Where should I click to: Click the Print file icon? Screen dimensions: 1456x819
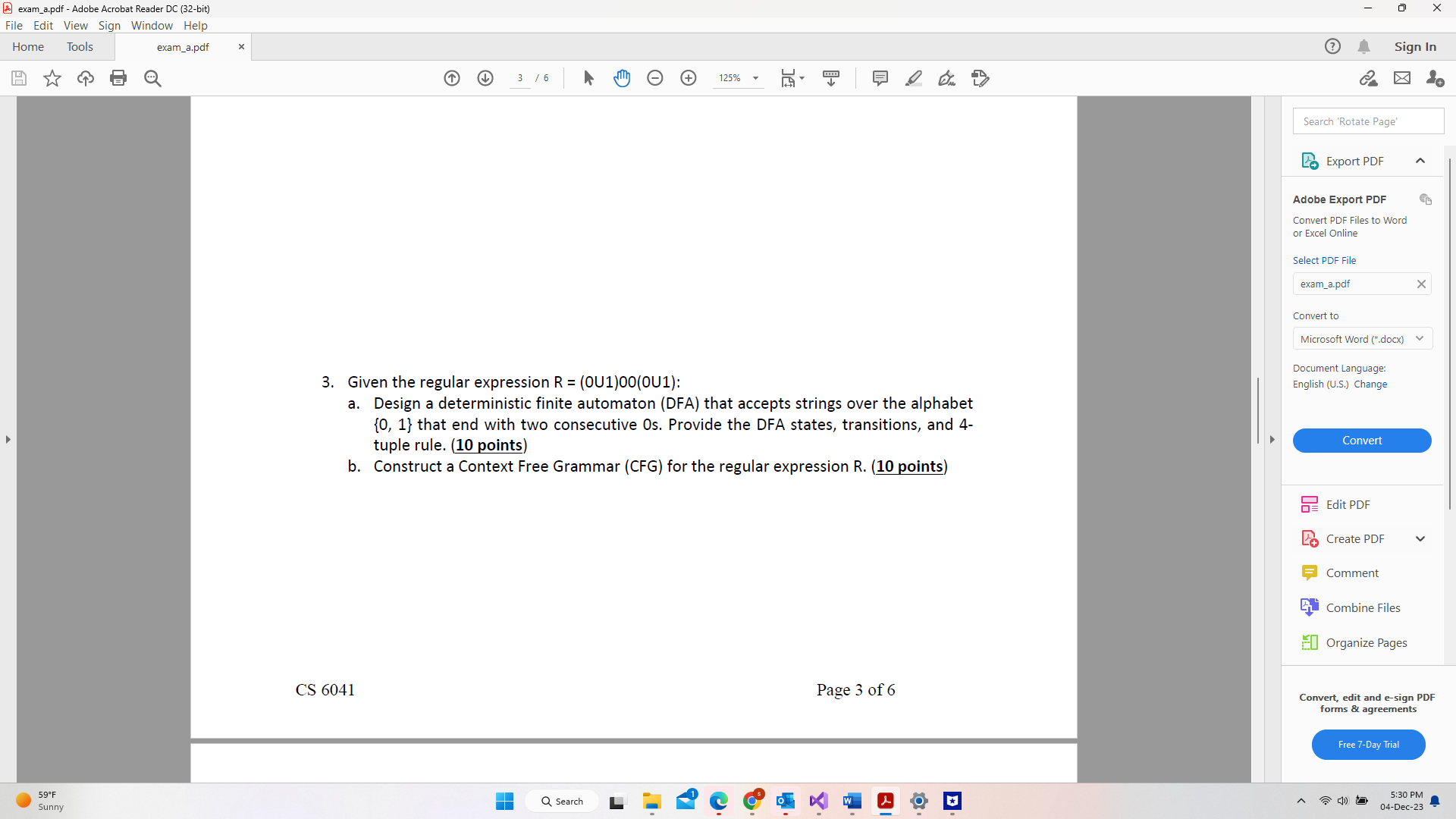[x=118, y=78]
